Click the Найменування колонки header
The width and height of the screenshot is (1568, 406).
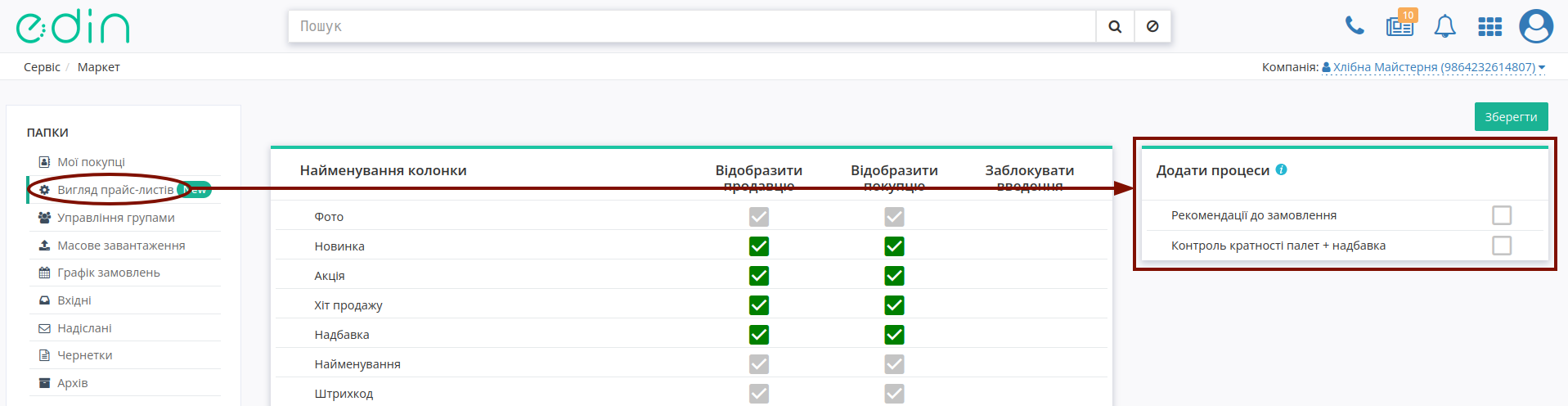383,170
